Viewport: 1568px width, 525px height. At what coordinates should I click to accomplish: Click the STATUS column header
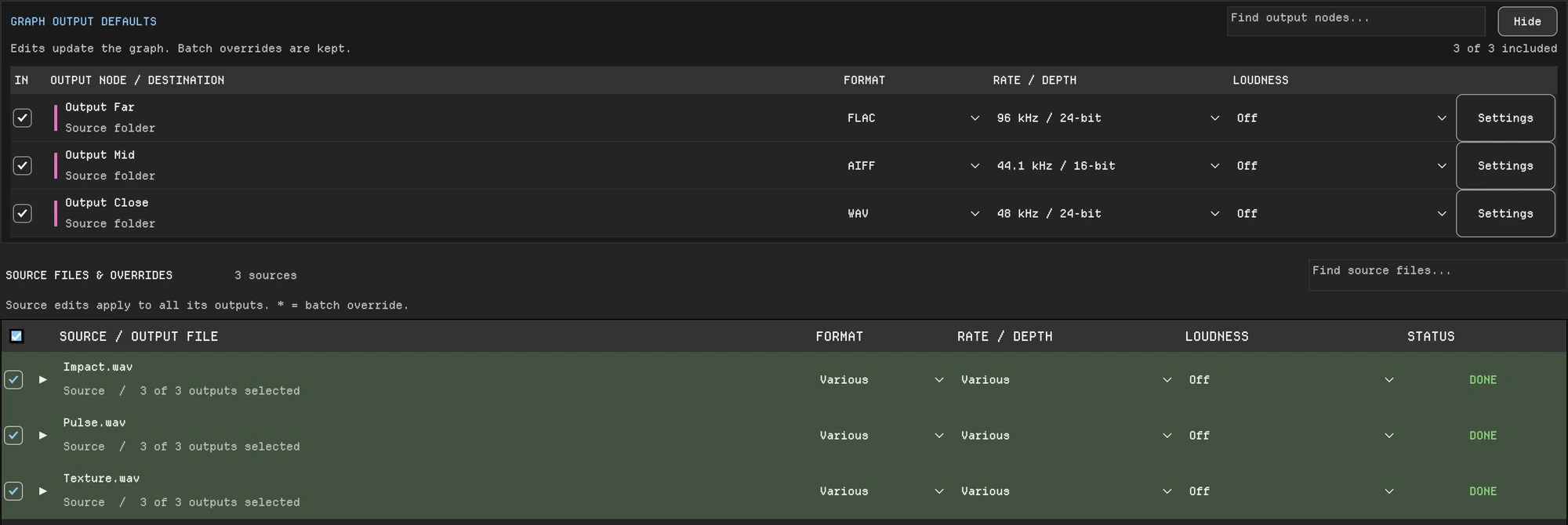click(1431, 337)
